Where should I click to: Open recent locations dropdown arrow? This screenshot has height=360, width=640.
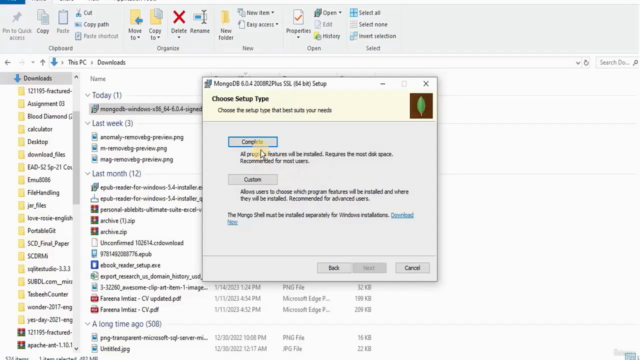click(33, 62)
